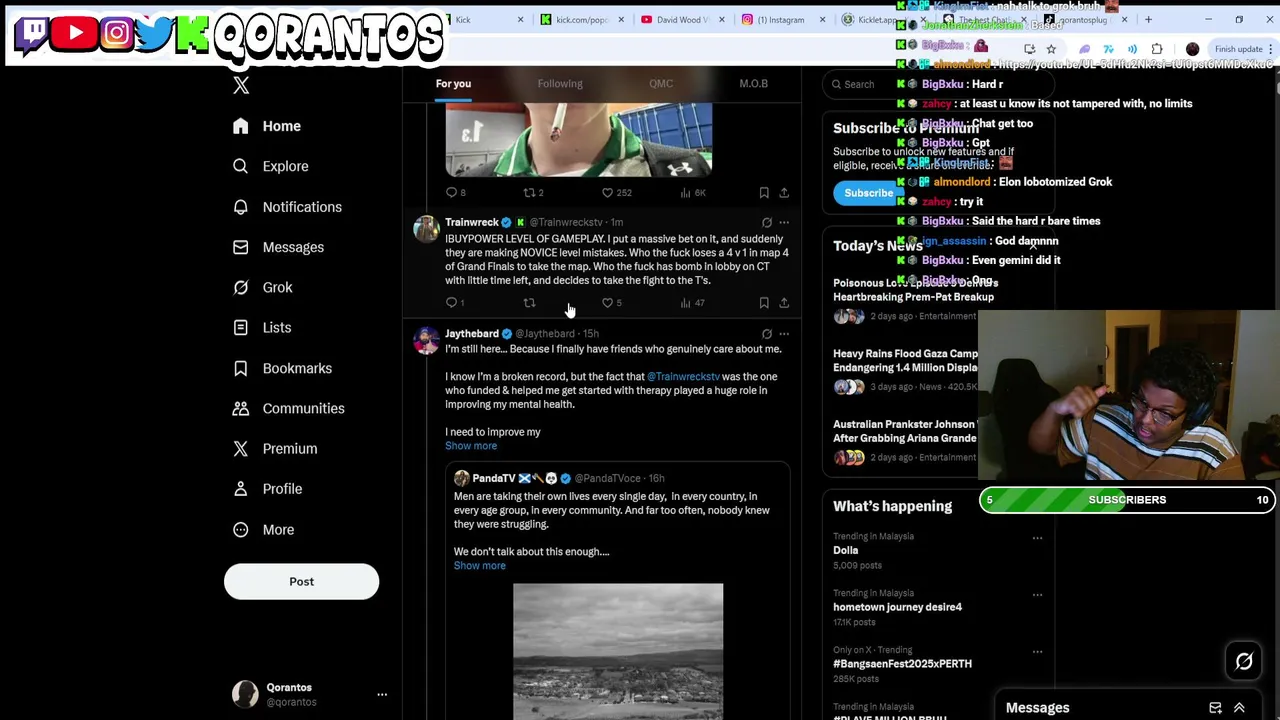Open Communities in the sidebar
Viewport: 1280px width, 720px height.
288,408
